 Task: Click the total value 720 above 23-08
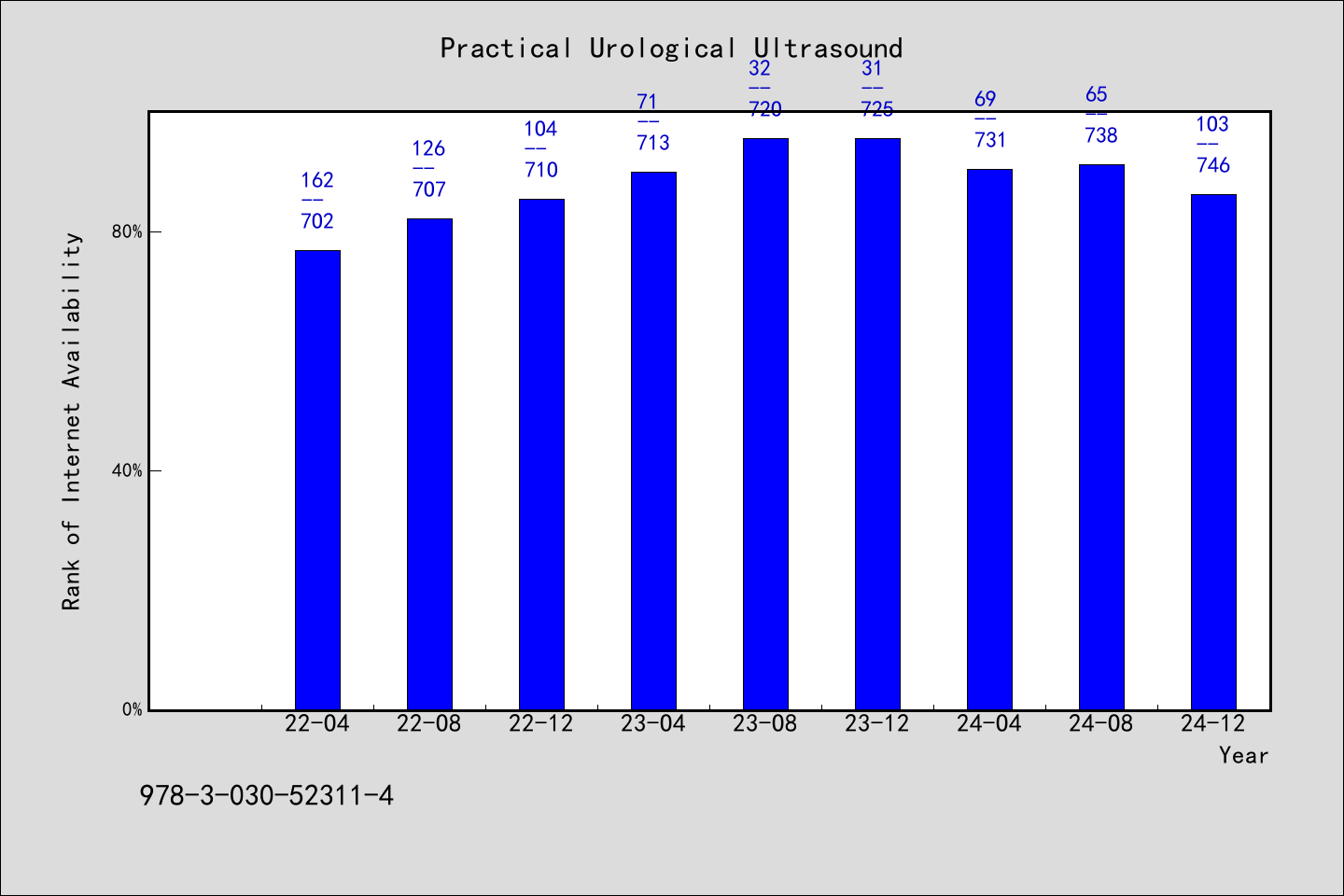pos(765,109)
